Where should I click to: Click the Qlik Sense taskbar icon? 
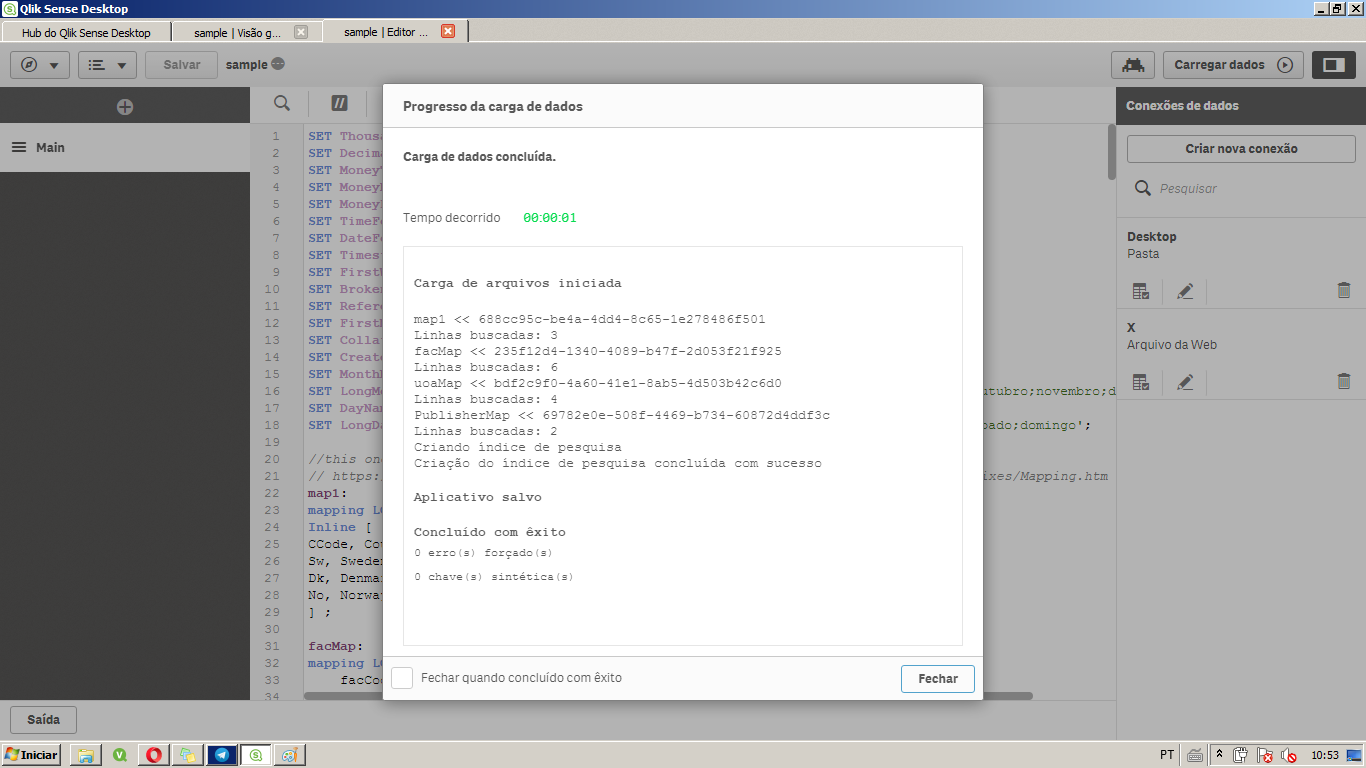tap(255, 755)
